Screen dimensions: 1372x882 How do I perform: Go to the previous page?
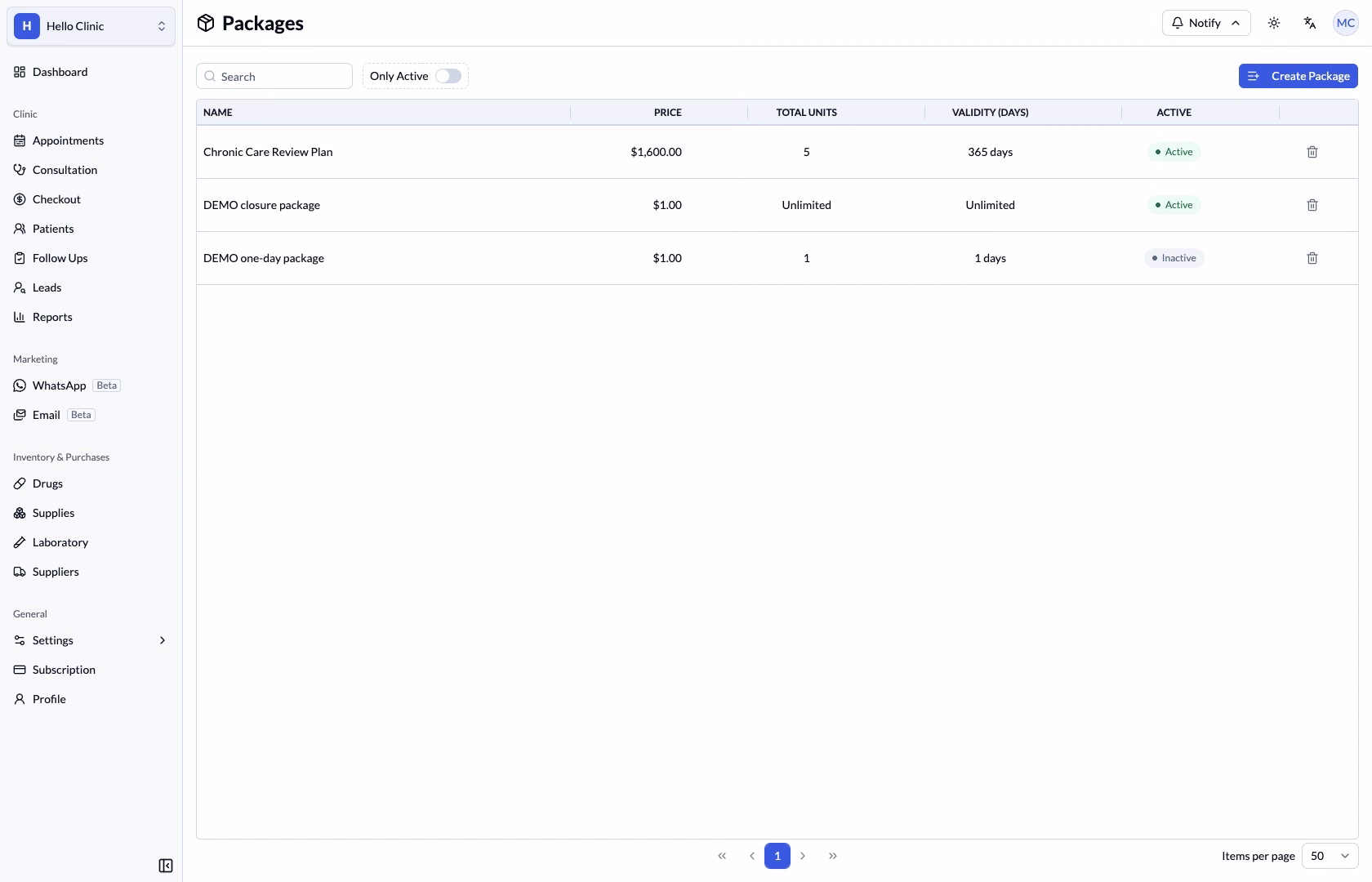pos(751,856)
